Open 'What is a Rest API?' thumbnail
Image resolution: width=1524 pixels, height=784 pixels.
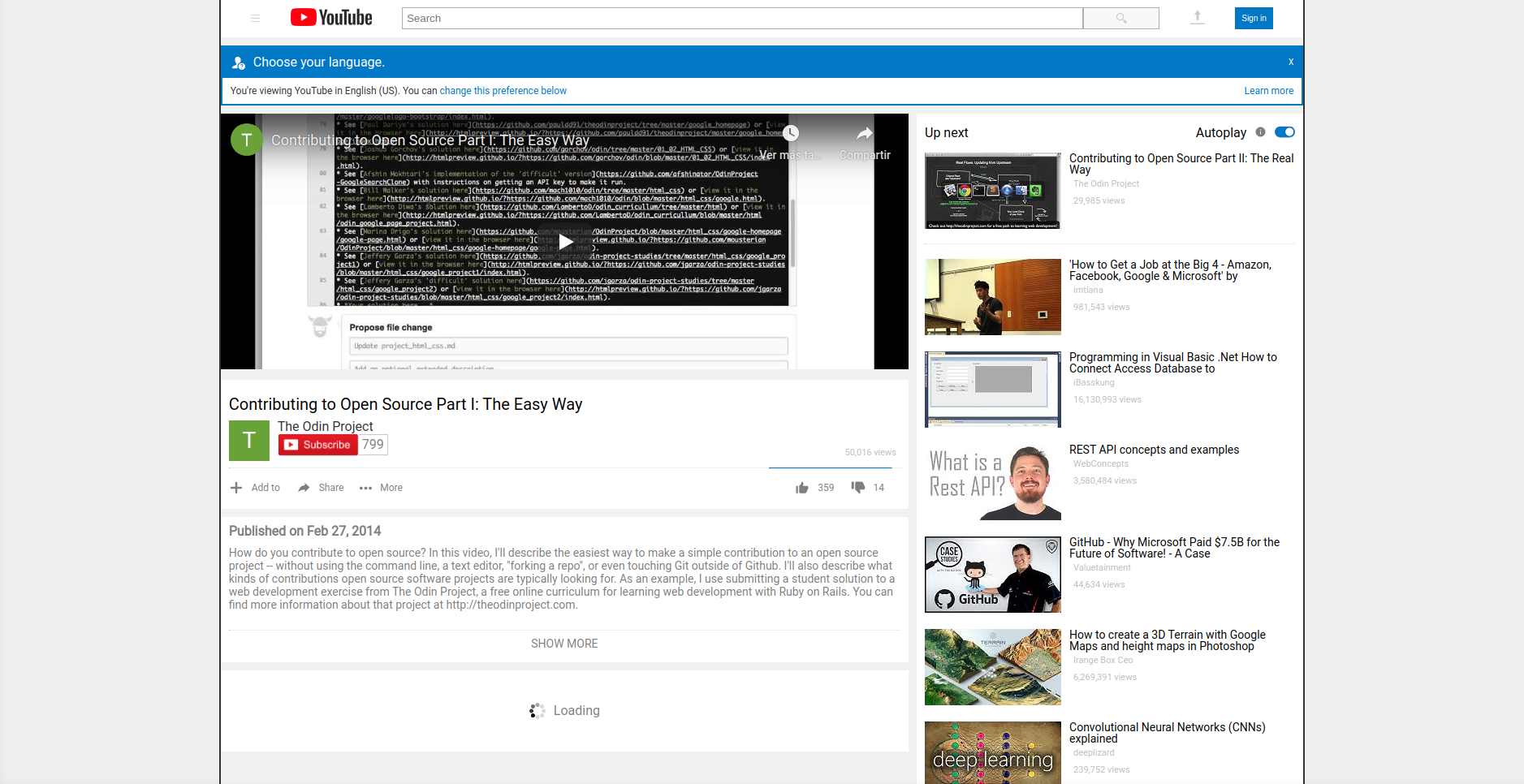coord(993,482)
